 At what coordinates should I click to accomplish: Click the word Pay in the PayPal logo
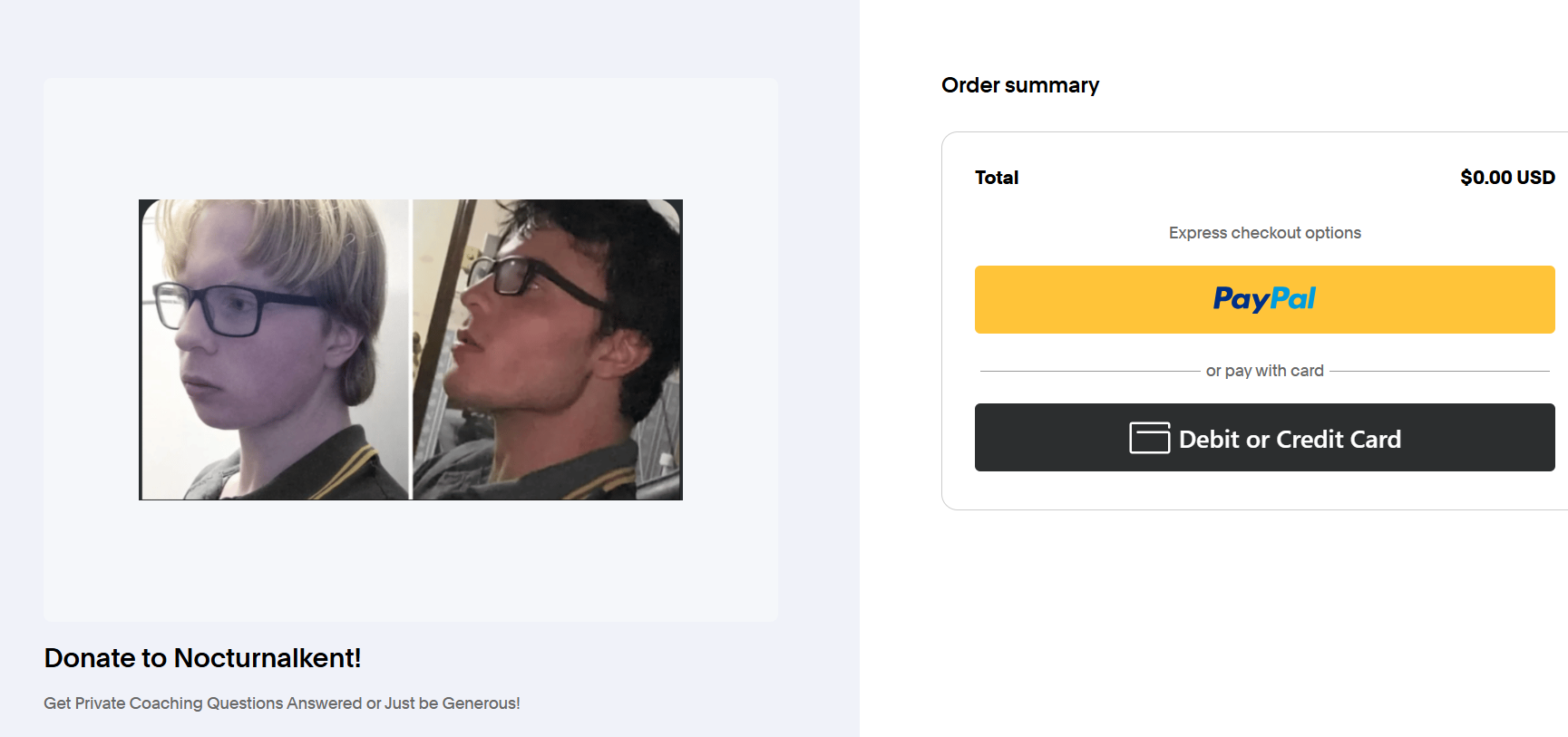(1242, 299)
